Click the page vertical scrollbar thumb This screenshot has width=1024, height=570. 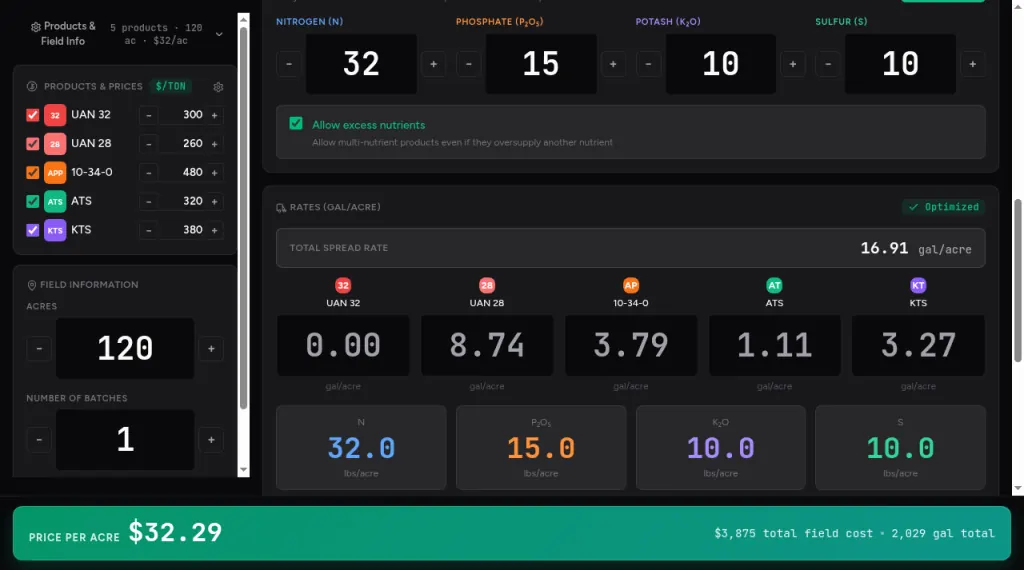point(1017,281)
